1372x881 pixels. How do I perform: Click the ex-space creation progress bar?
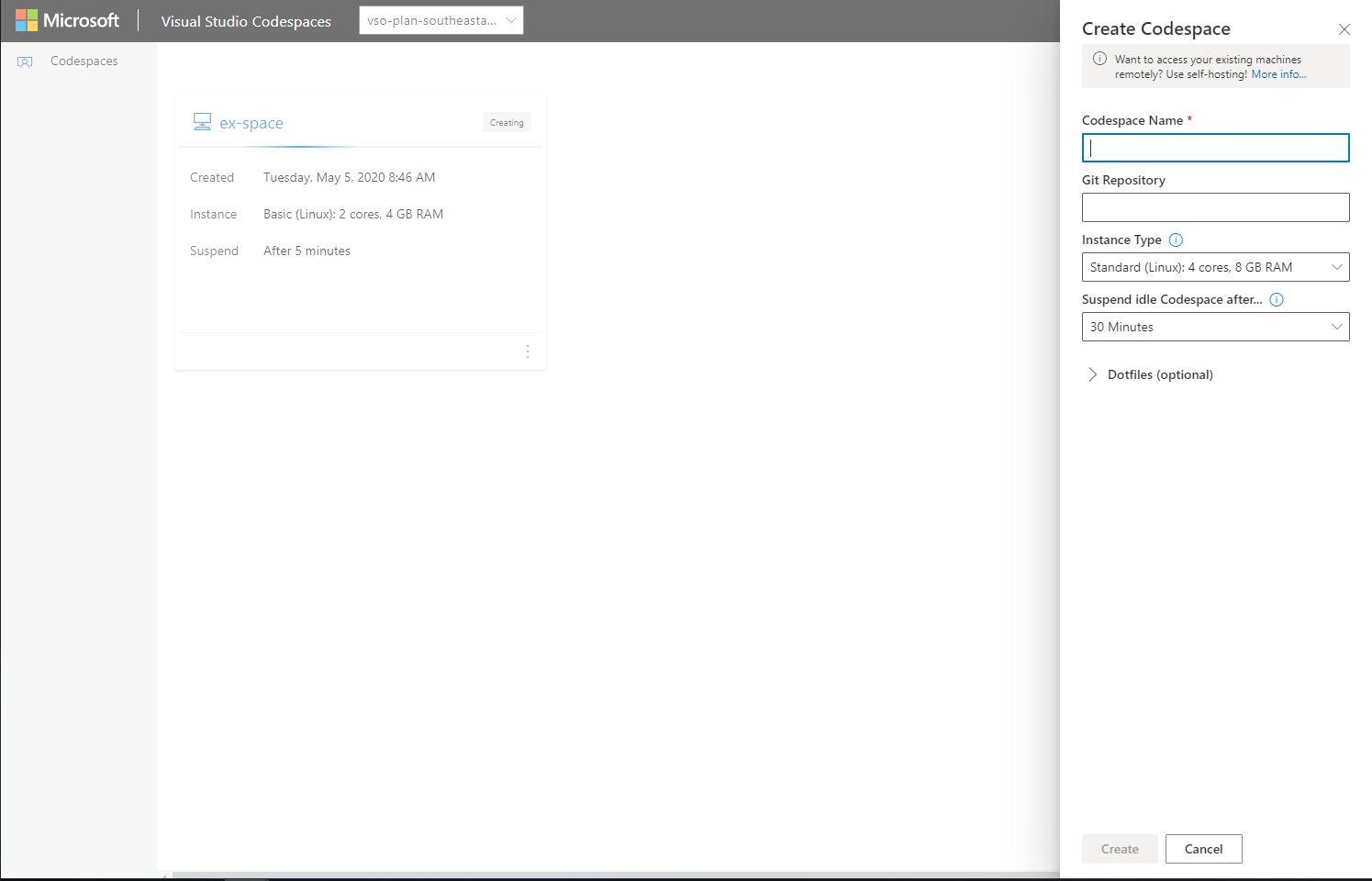click(x=361, y=147)
